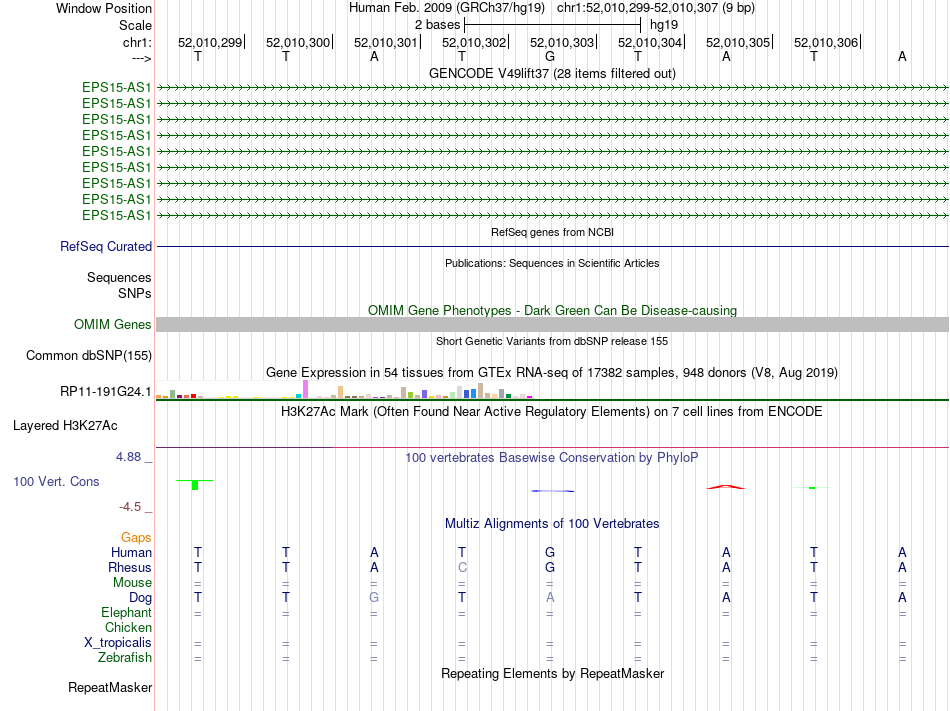Click the 2 bases scale bar

pos(552,25)
